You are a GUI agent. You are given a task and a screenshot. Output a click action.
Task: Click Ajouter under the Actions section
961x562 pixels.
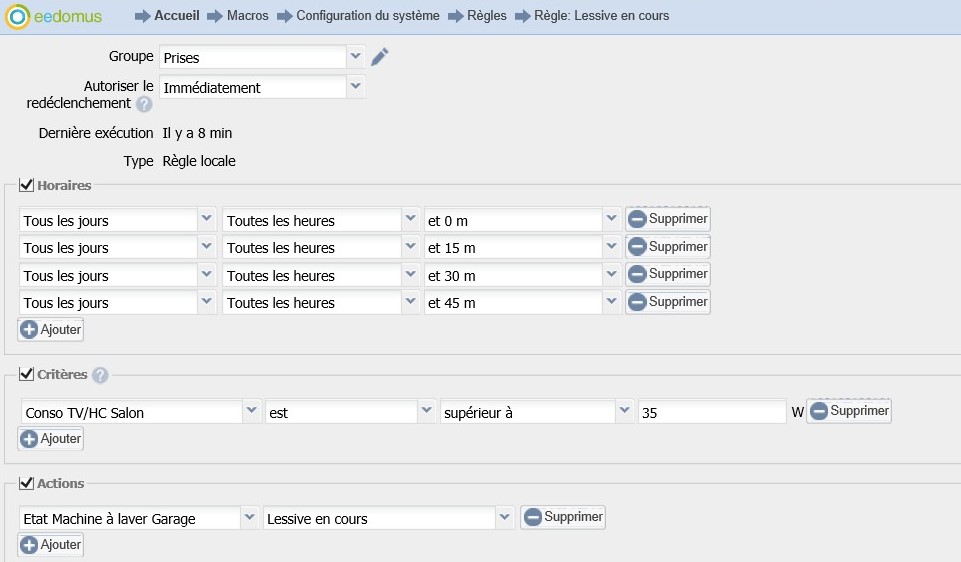coord(51,545)
